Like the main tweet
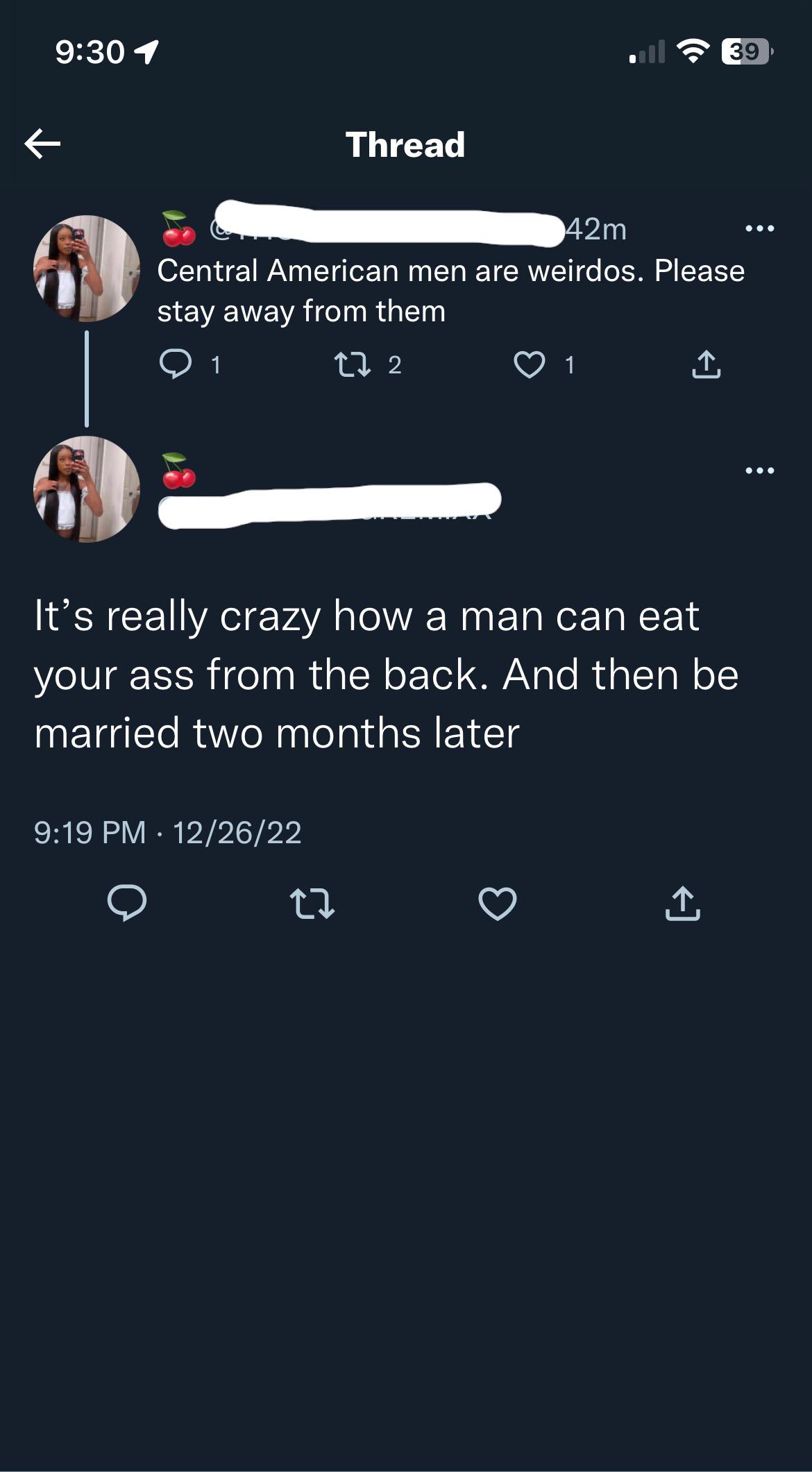 498,903
